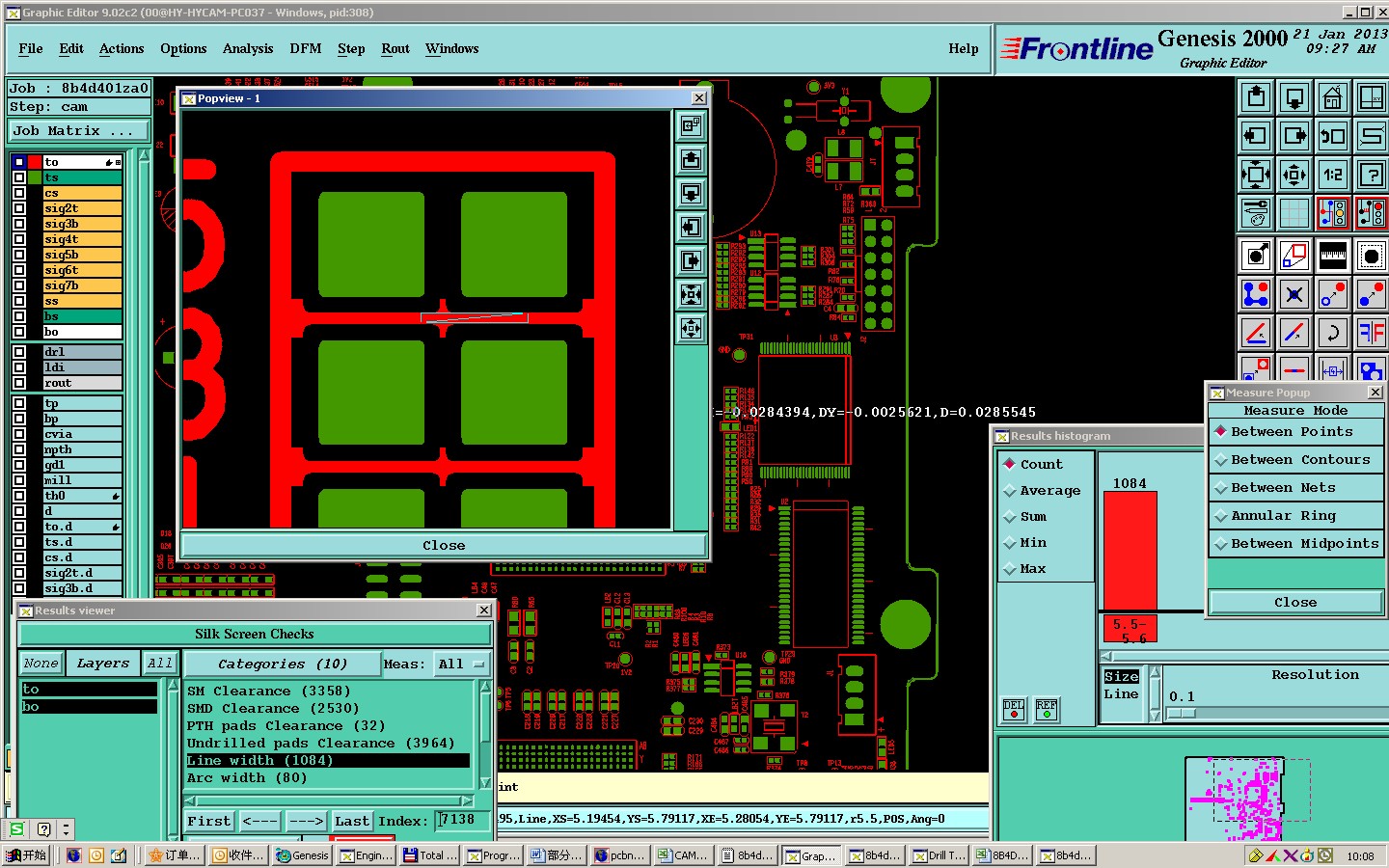This screenshot has width=1389, height=868.
Task: Click the pan right icon in the view toolbar
Action: 1294,136
